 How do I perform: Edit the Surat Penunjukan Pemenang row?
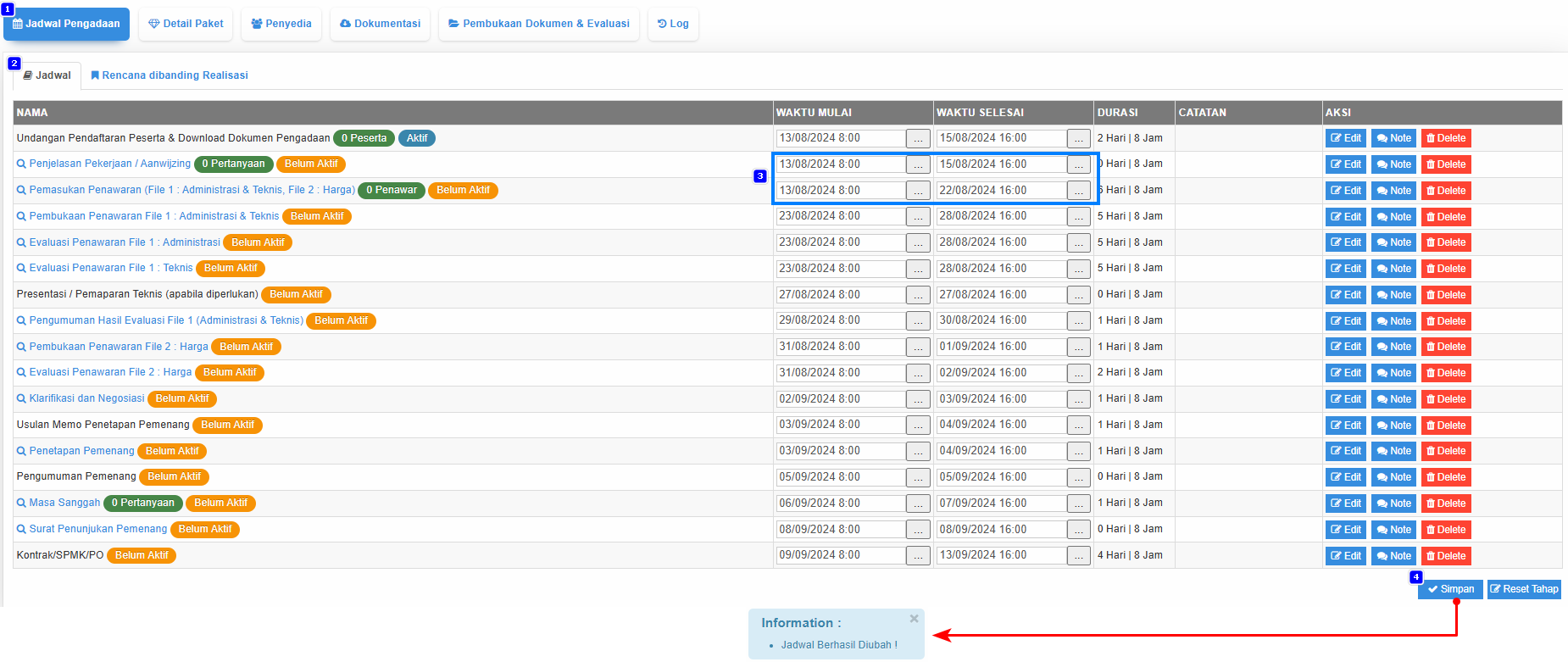1345,530
